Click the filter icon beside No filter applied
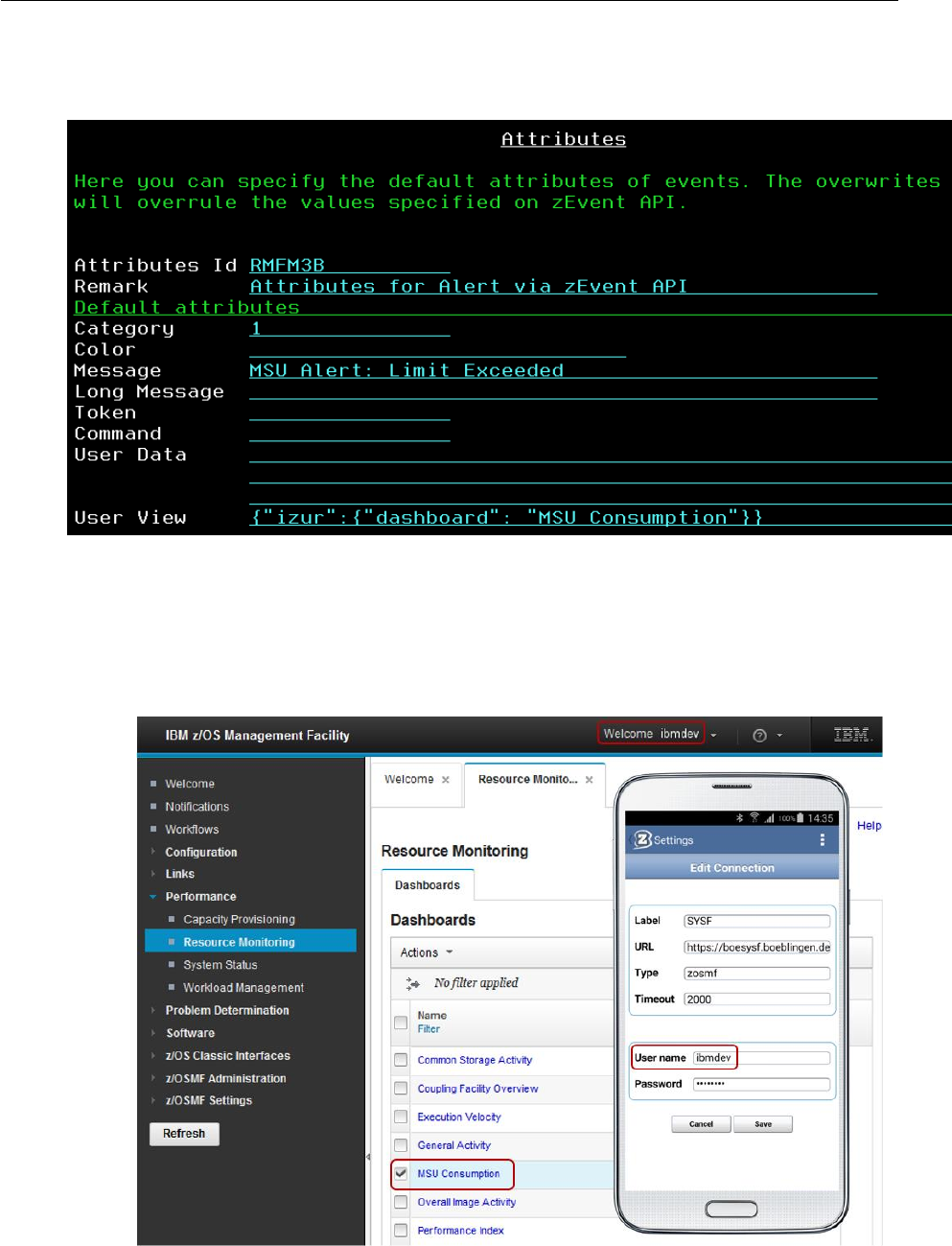952x1246 pixels. click(413, 983)
